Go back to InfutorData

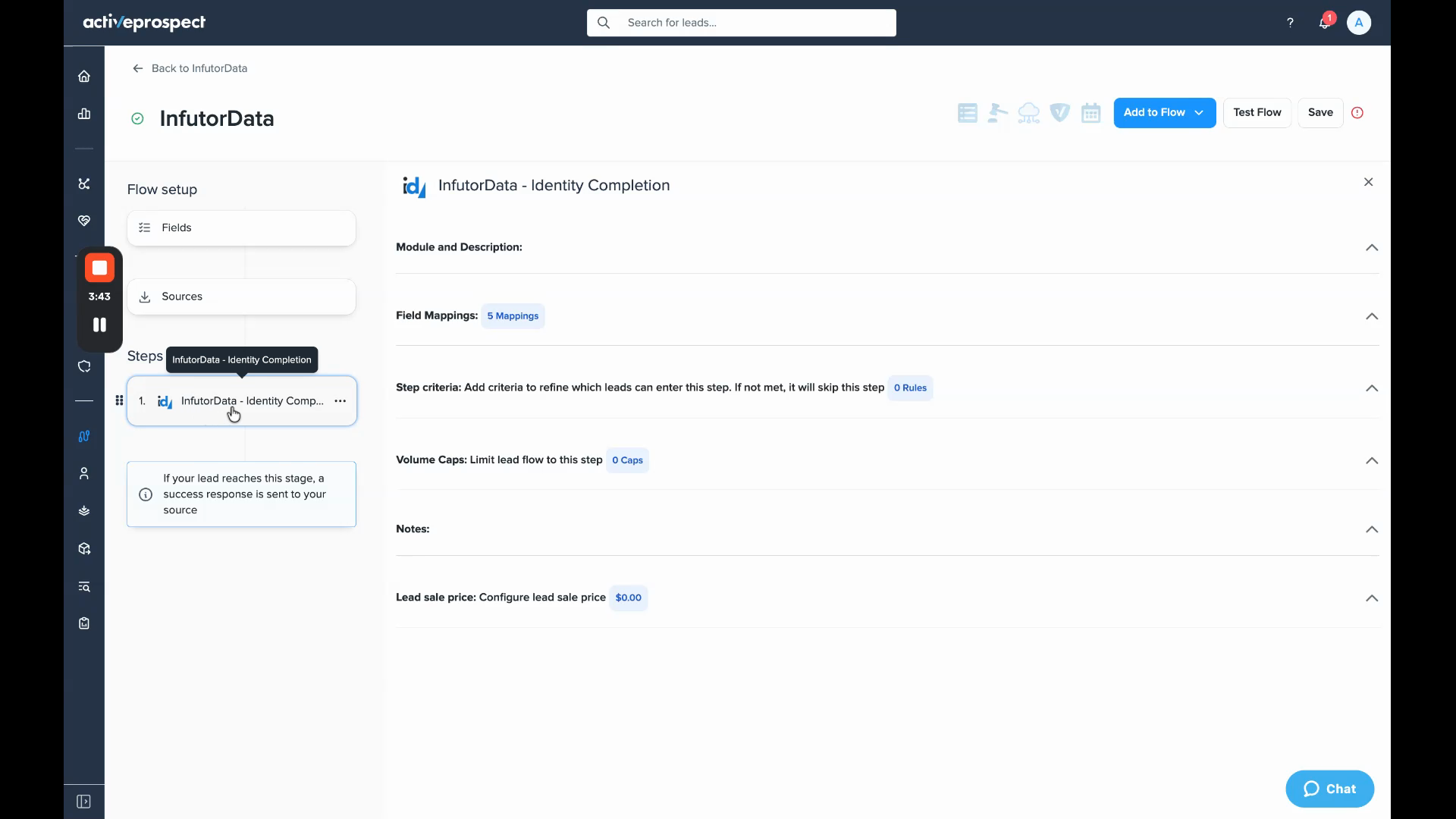point(190,68)
